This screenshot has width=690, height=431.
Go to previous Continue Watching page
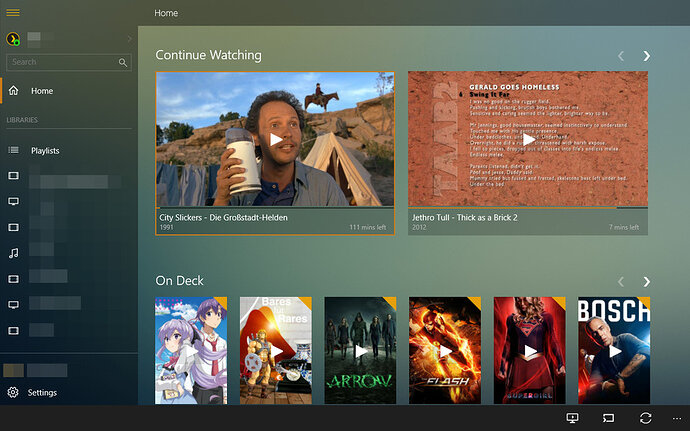click(x=621, y=56)
